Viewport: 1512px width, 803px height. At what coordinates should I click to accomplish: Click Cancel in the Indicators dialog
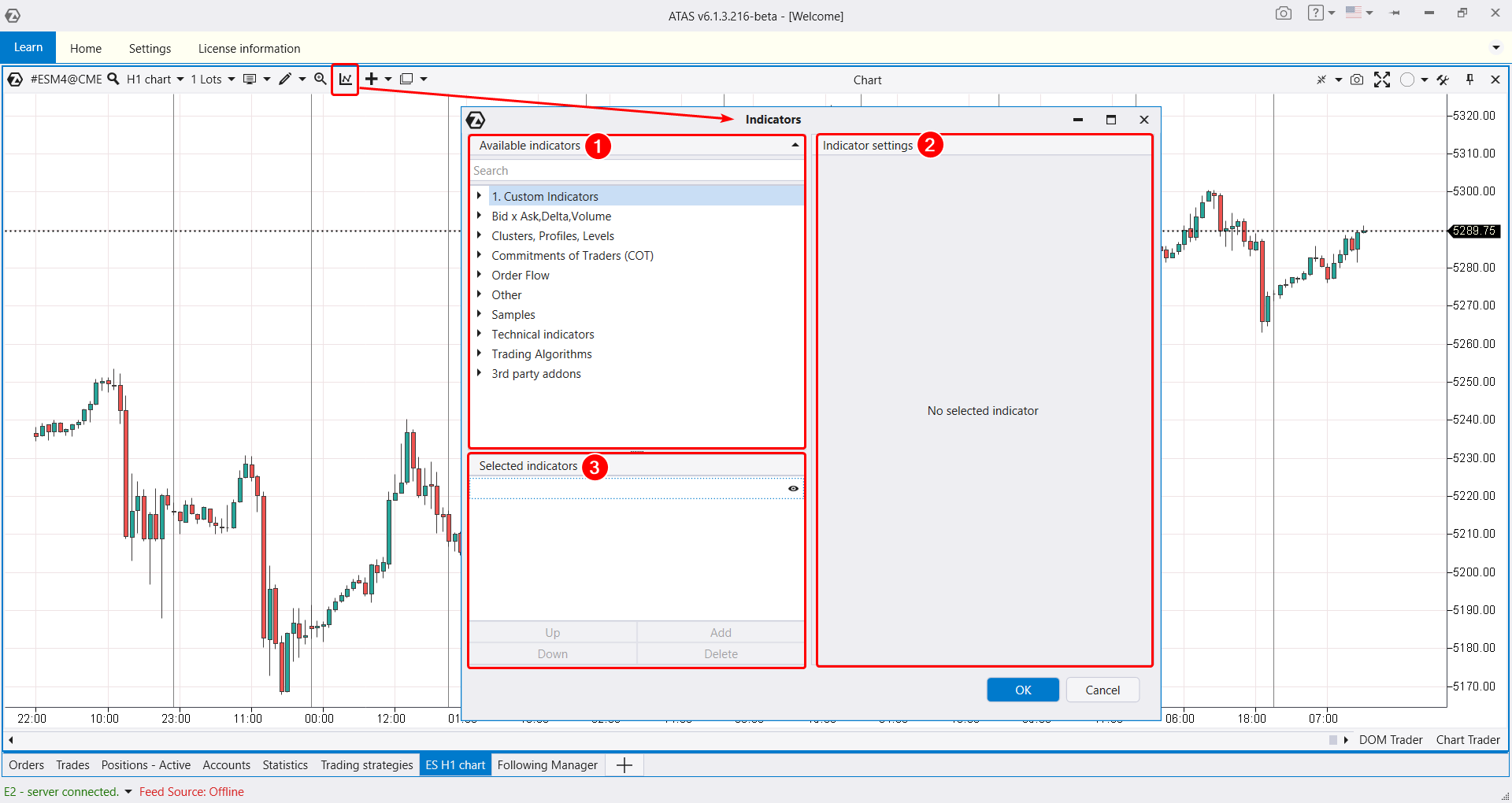click(1102, 690)
